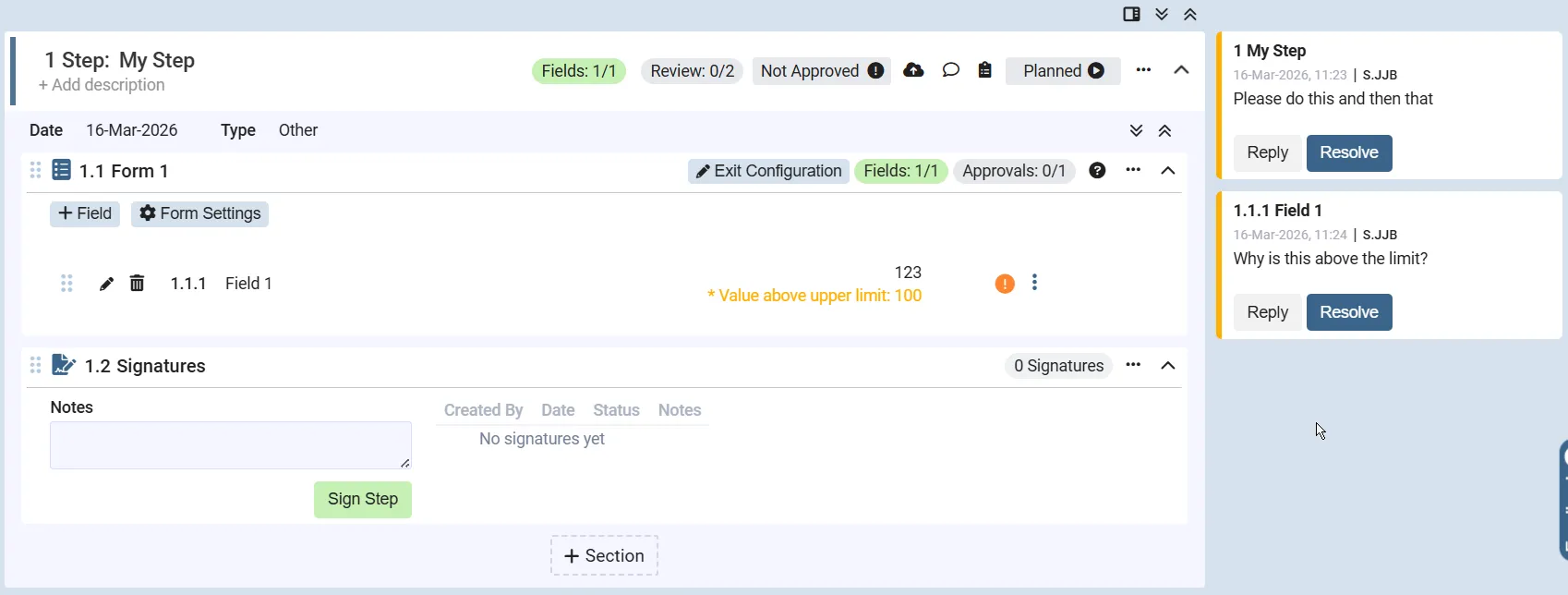1568x595 pixels.
Task: Open the step header three-dot menu
Action: tap(1143, 70)
